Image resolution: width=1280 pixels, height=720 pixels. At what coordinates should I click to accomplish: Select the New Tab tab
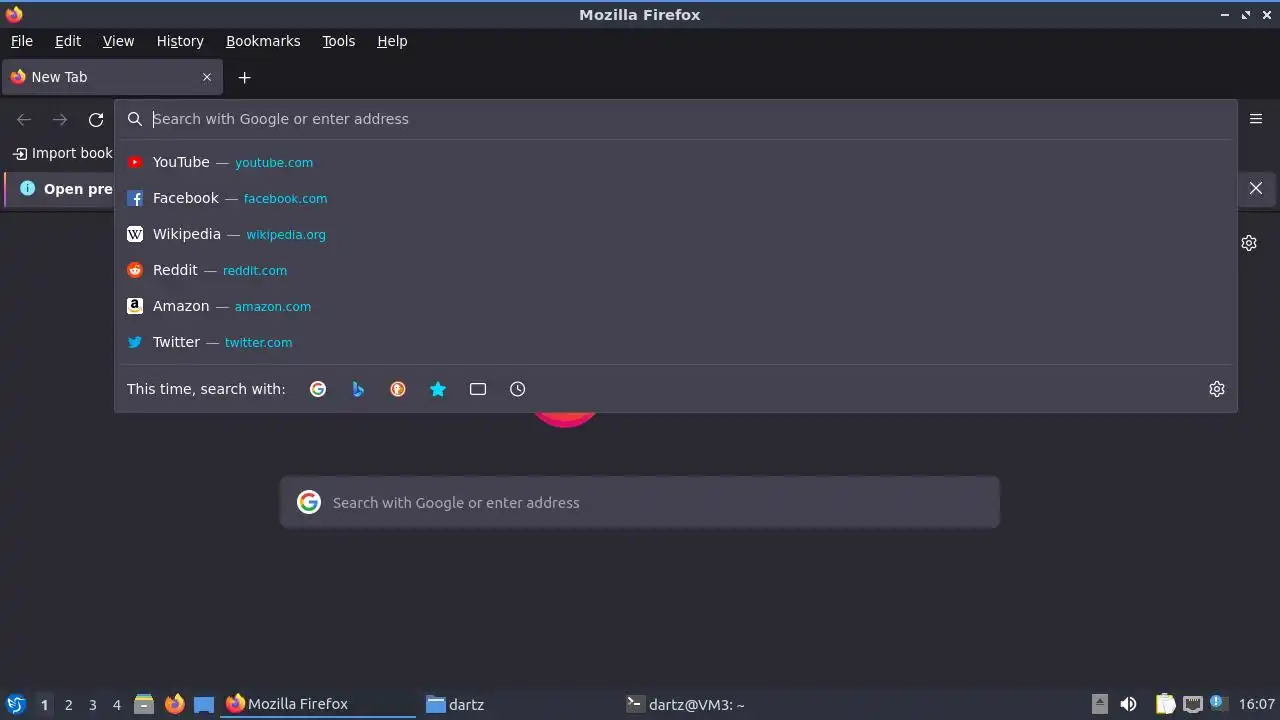[111, 77]
